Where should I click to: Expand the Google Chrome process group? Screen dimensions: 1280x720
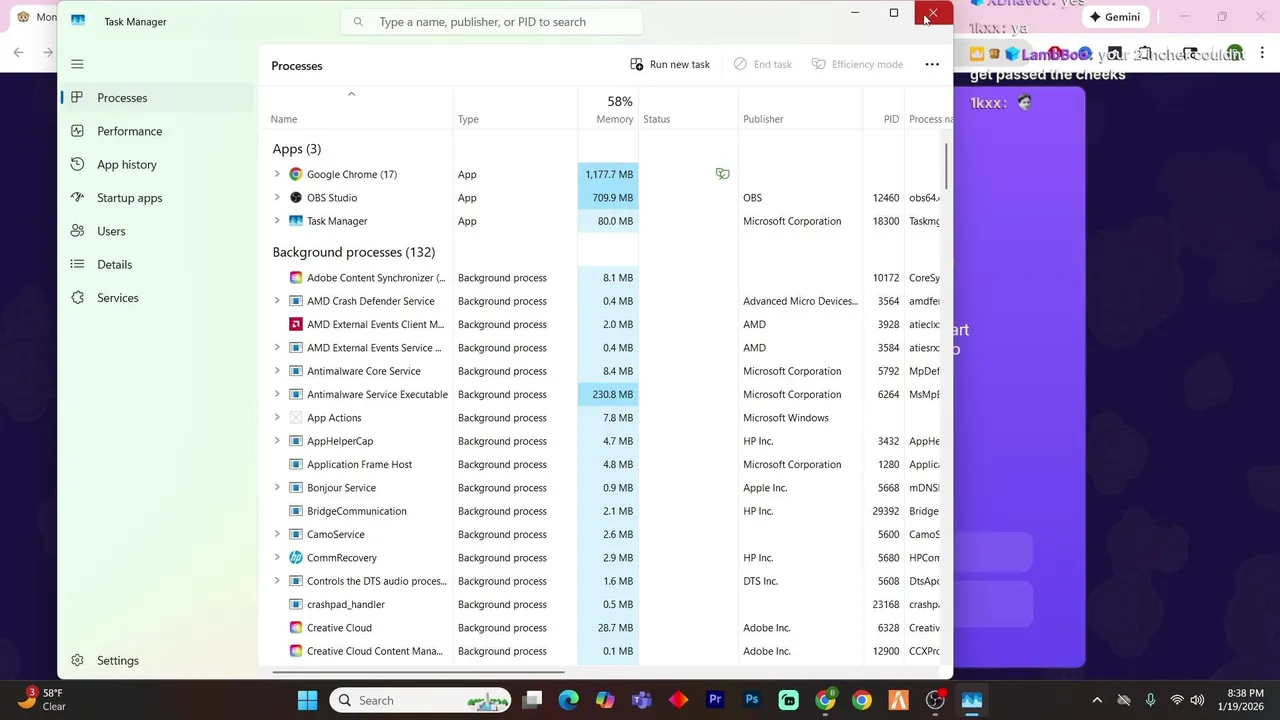[x=277, y=174]
